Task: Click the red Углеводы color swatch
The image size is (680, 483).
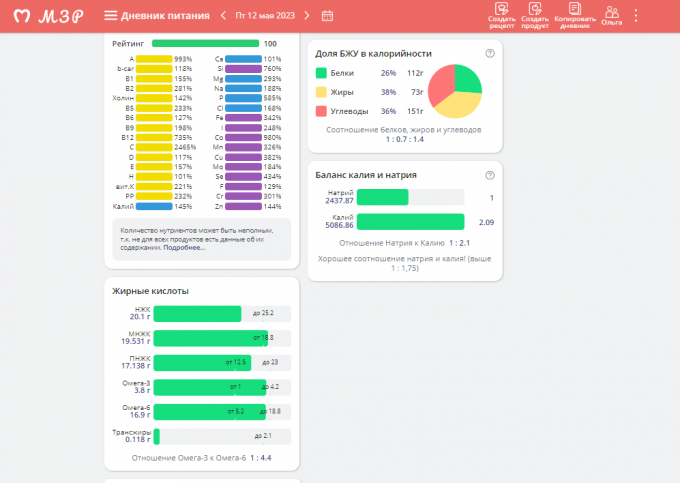Action: (x=321, y=111)
